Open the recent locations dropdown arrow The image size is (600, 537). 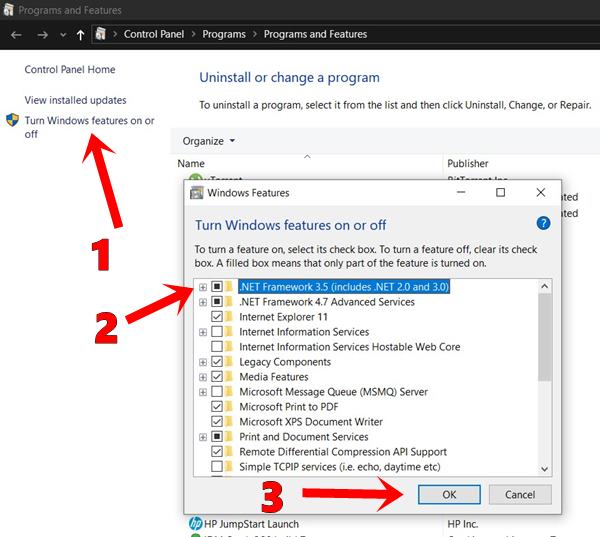point(63,35)
